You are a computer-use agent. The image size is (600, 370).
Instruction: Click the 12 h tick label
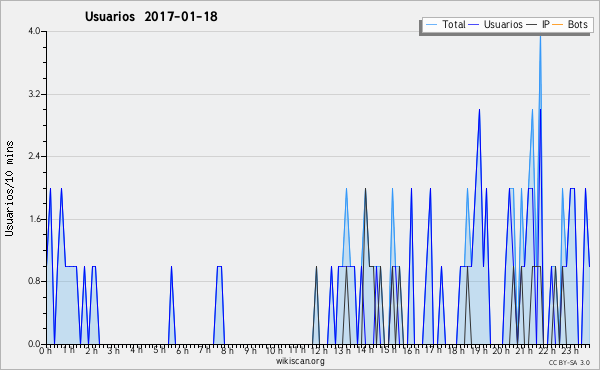coord(319,350)
